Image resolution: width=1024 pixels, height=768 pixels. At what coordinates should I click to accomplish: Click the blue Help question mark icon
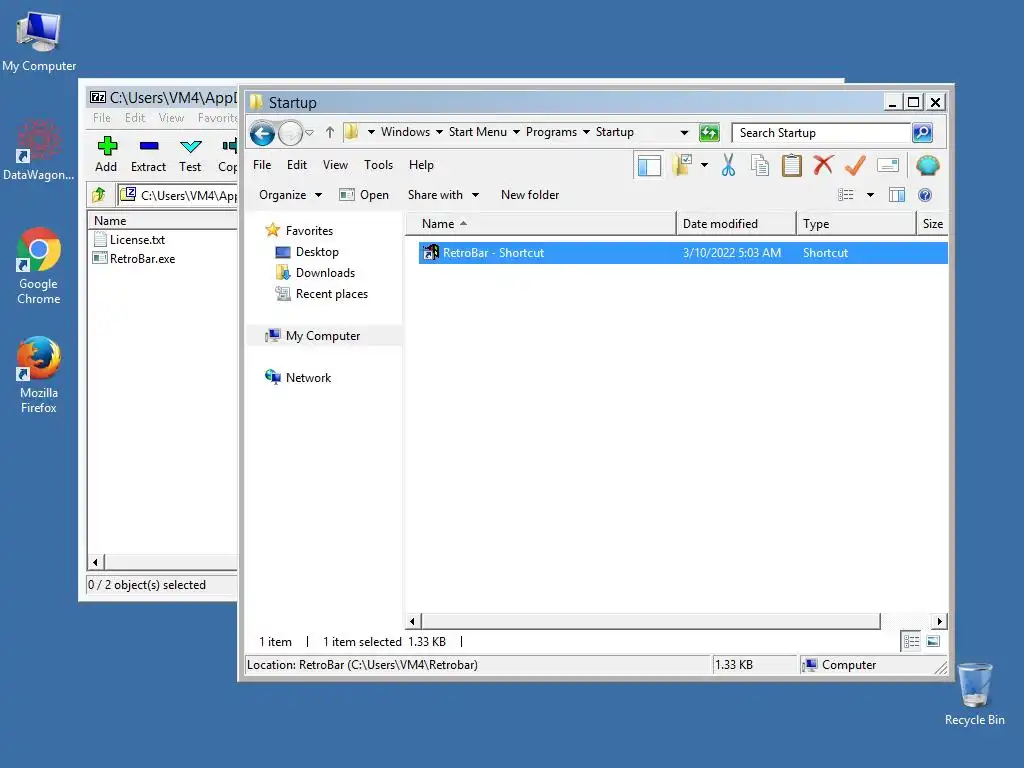[925, 195]
